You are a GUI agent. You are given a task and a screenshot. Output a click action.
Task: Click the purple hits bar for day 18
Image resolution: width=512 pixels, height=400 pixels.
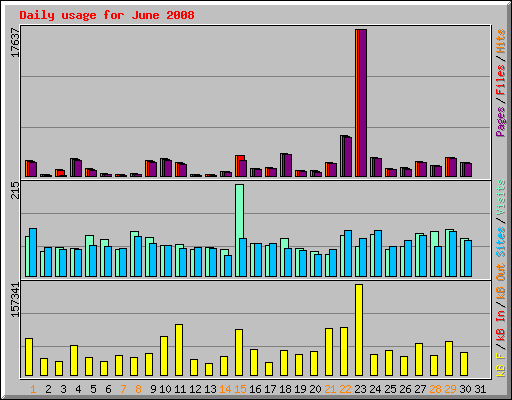[288, 166]
